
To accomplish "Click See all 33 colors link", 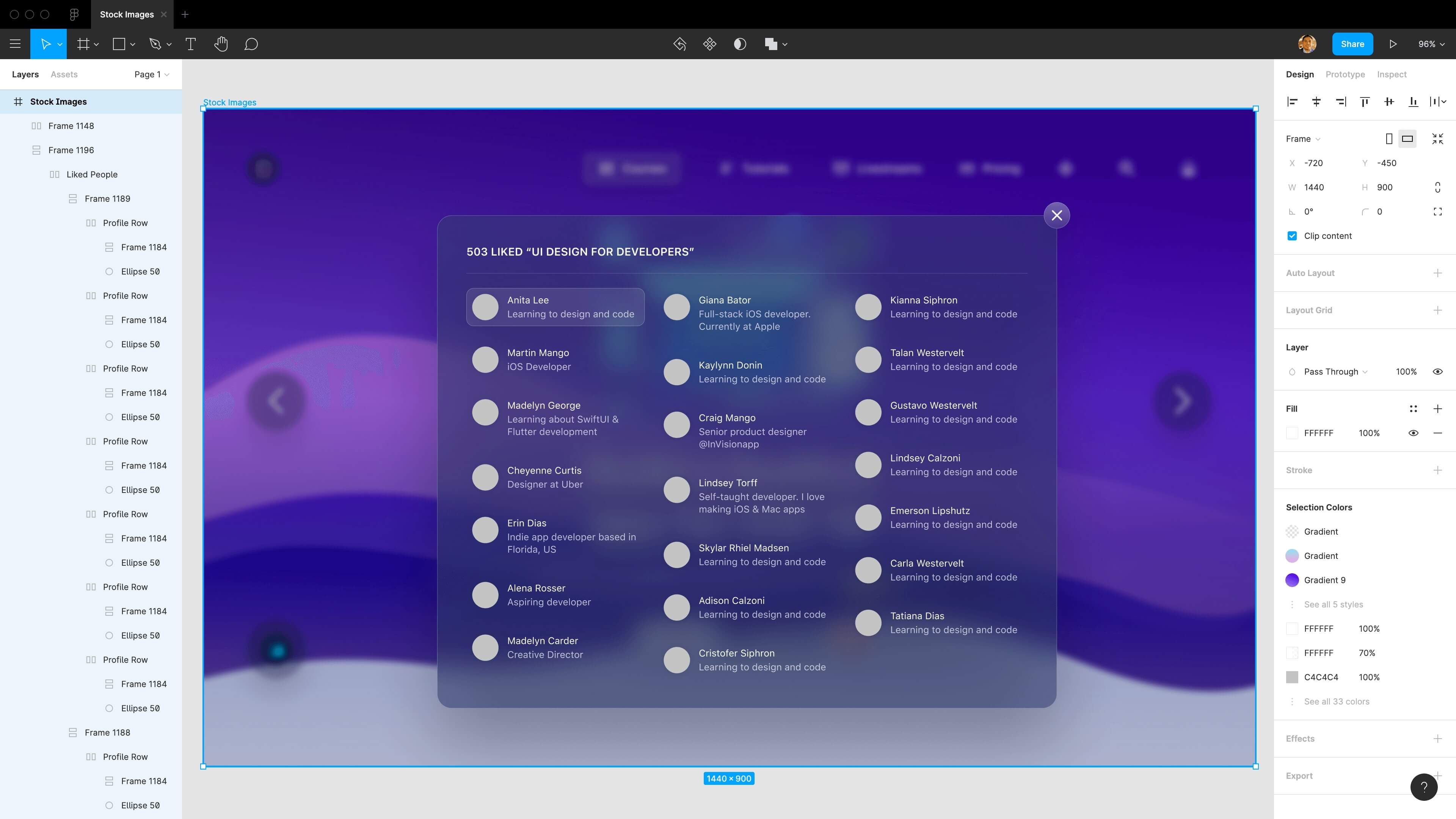I will pos(1336,701).
